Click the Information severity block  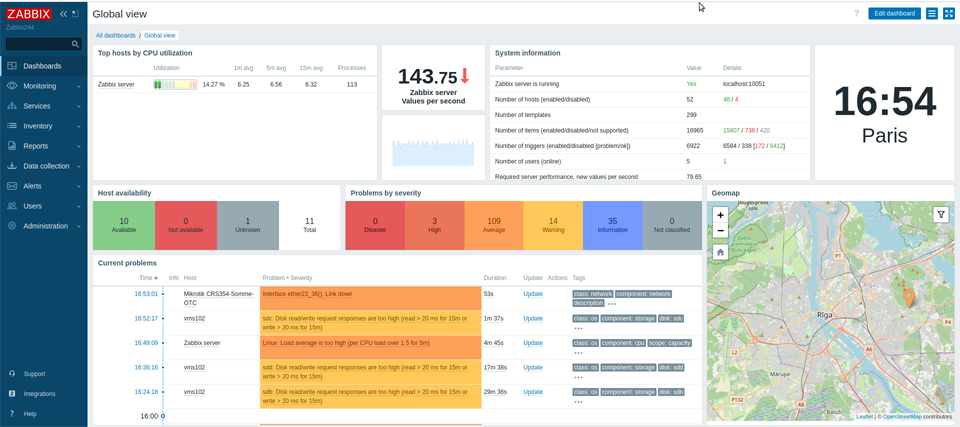tap(613, 225)
